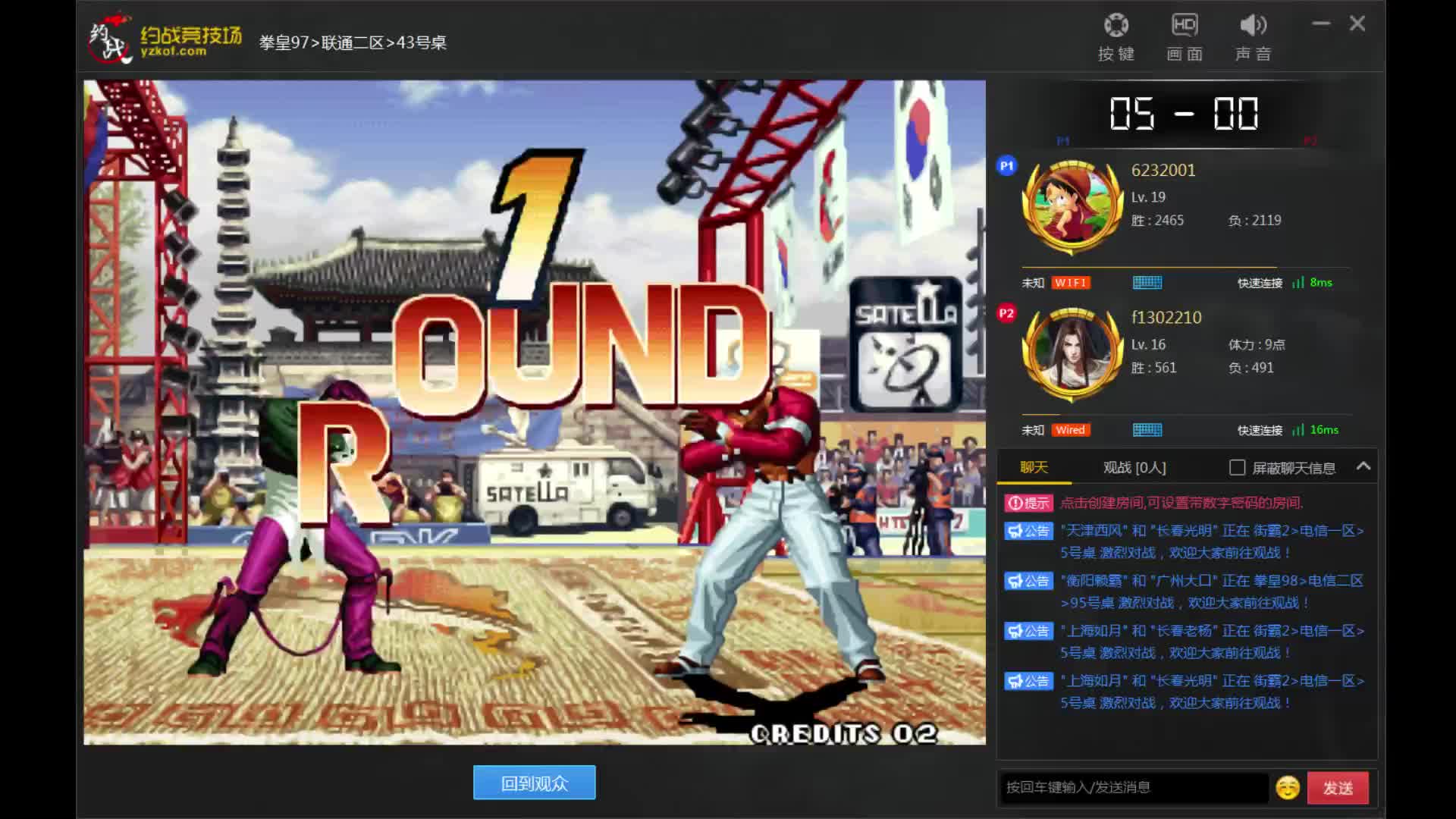Click P1's memory chip icon
Viewport: 1456px width, 819px height.
[x=1147, y=283]
